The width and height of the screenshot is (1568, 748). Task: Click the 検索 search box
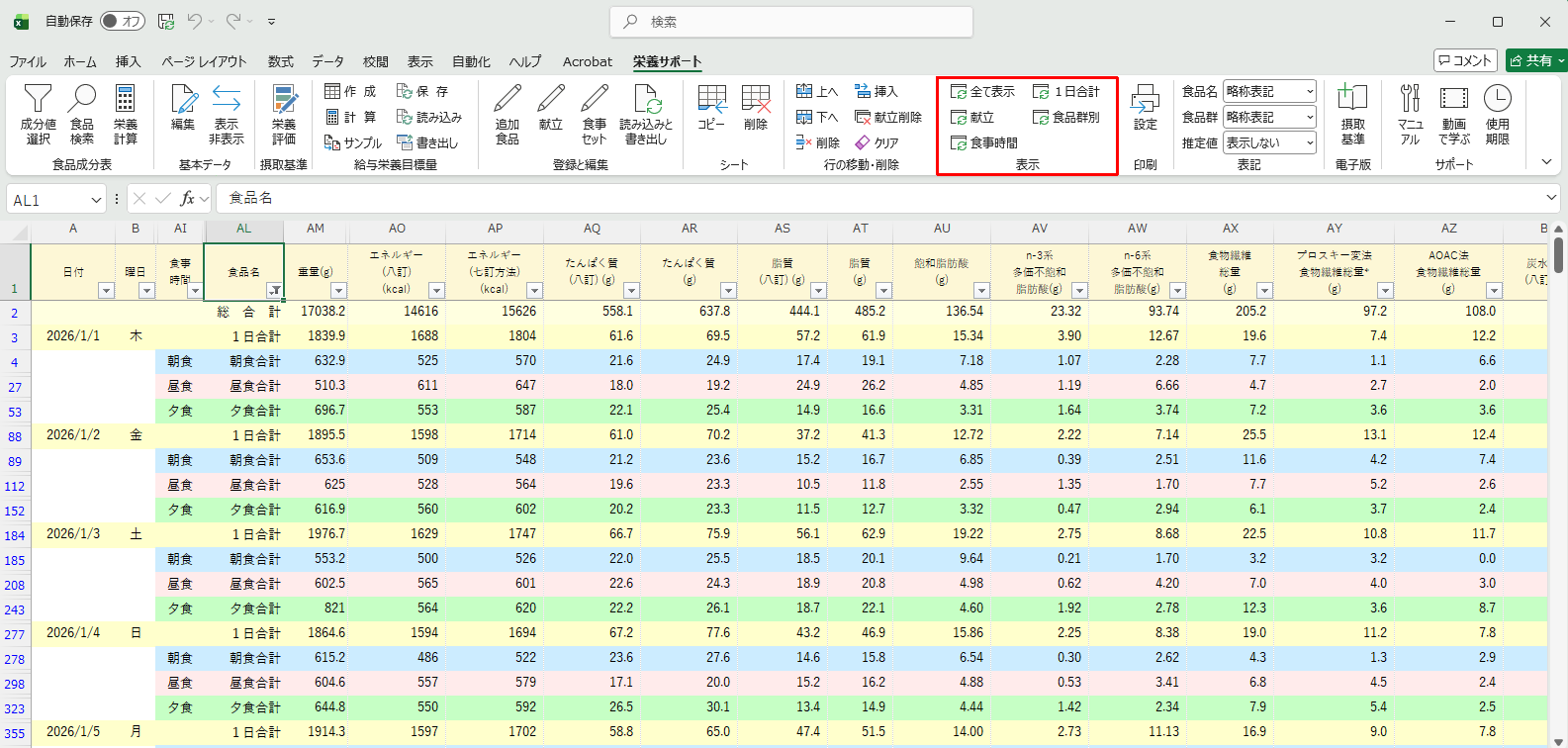(791, 21)
